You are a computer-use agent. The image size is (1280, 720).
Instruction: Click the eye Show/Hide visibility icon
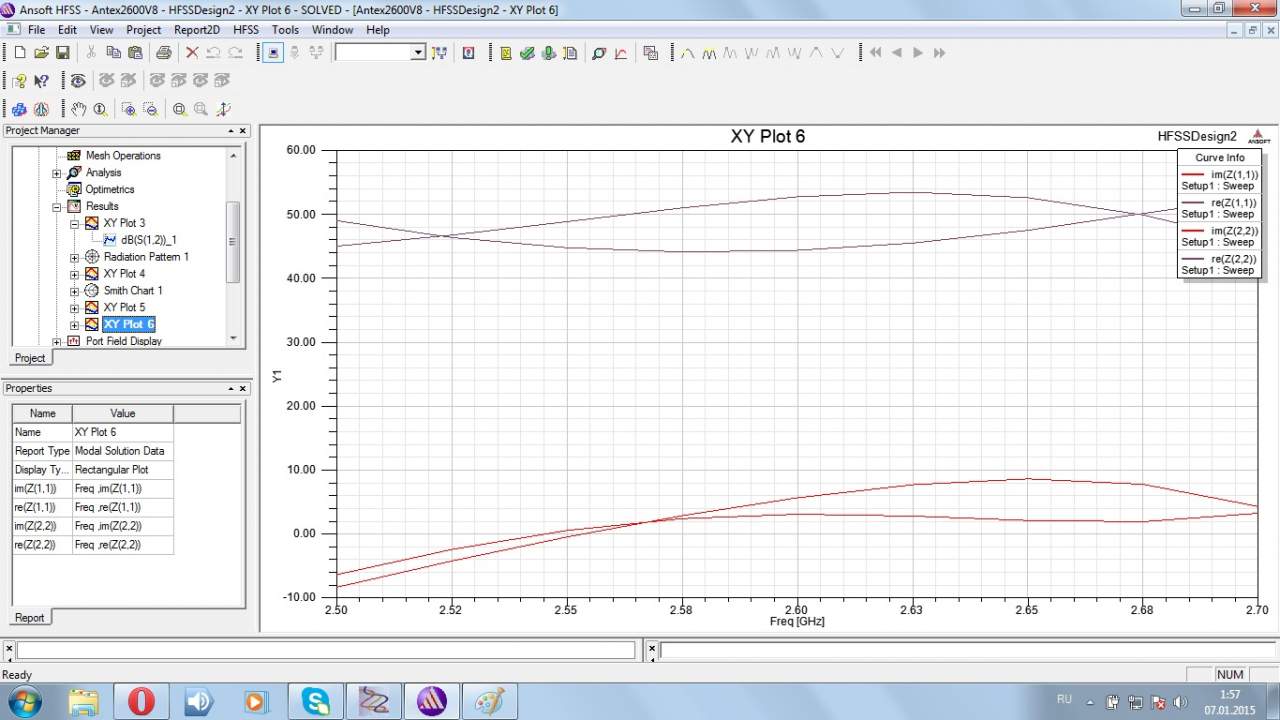pyautogui.click(x=78, y=81)
